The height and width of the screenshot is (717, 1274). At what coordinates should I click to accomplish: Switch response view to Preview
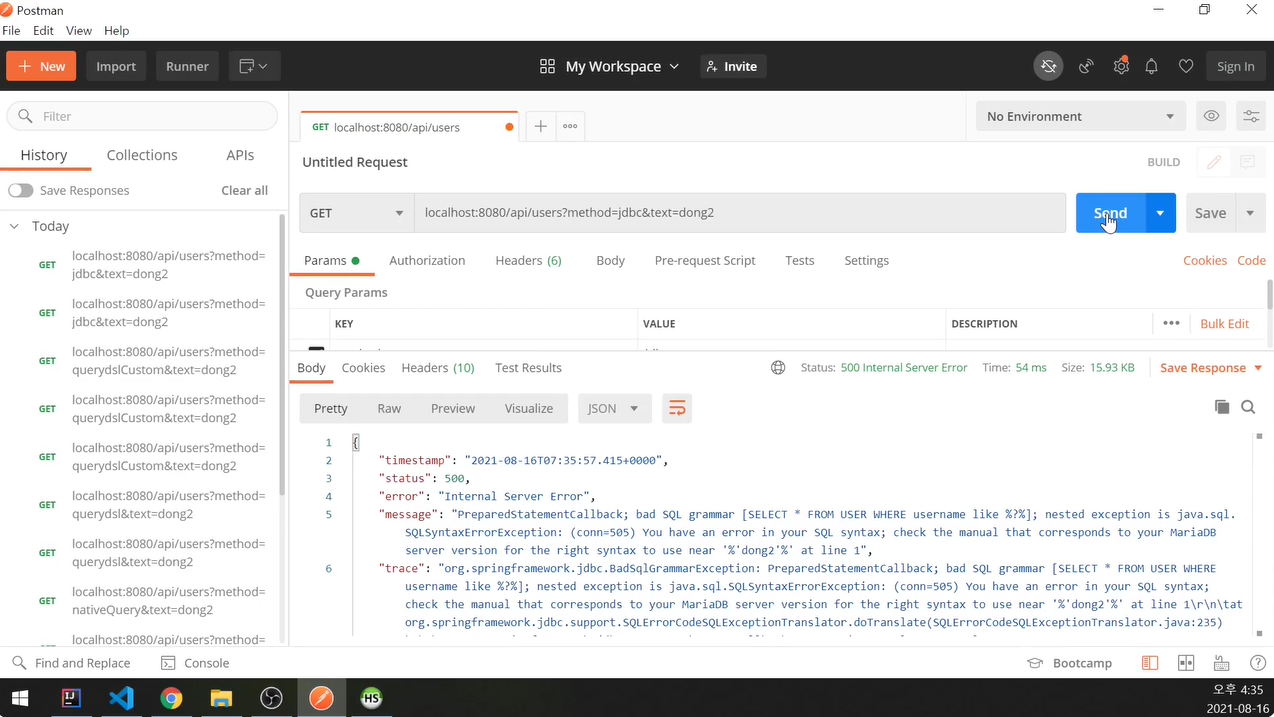pos(453,408)
